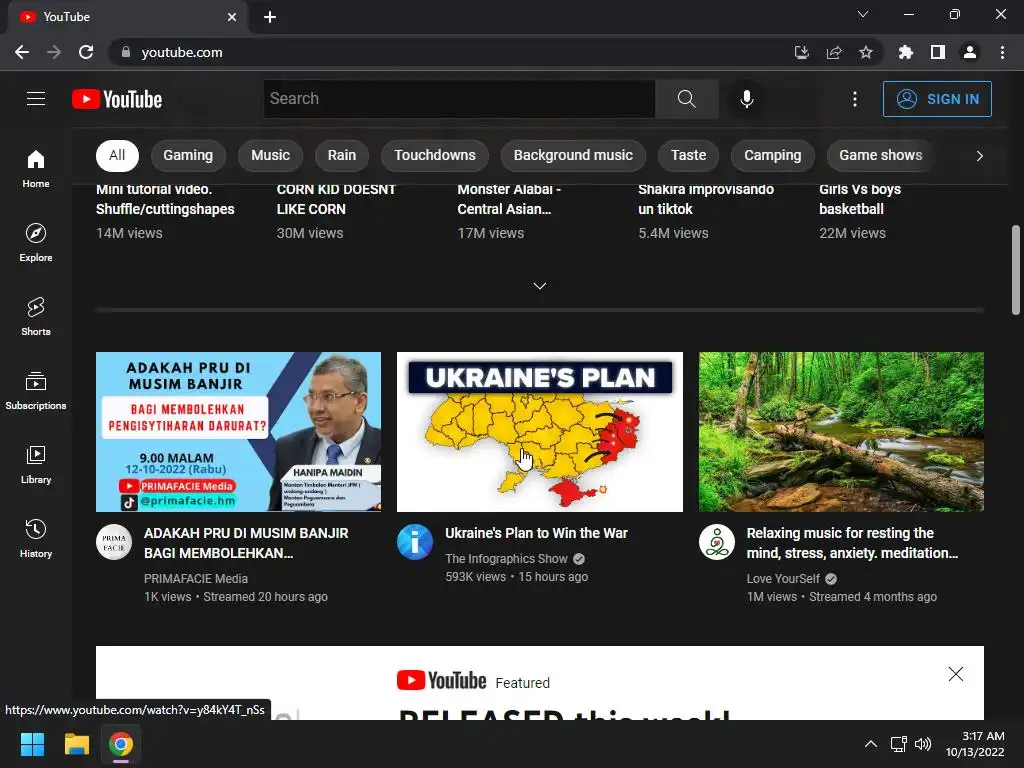
Task: Open The Infographics Show channel name
Action: 506,558
